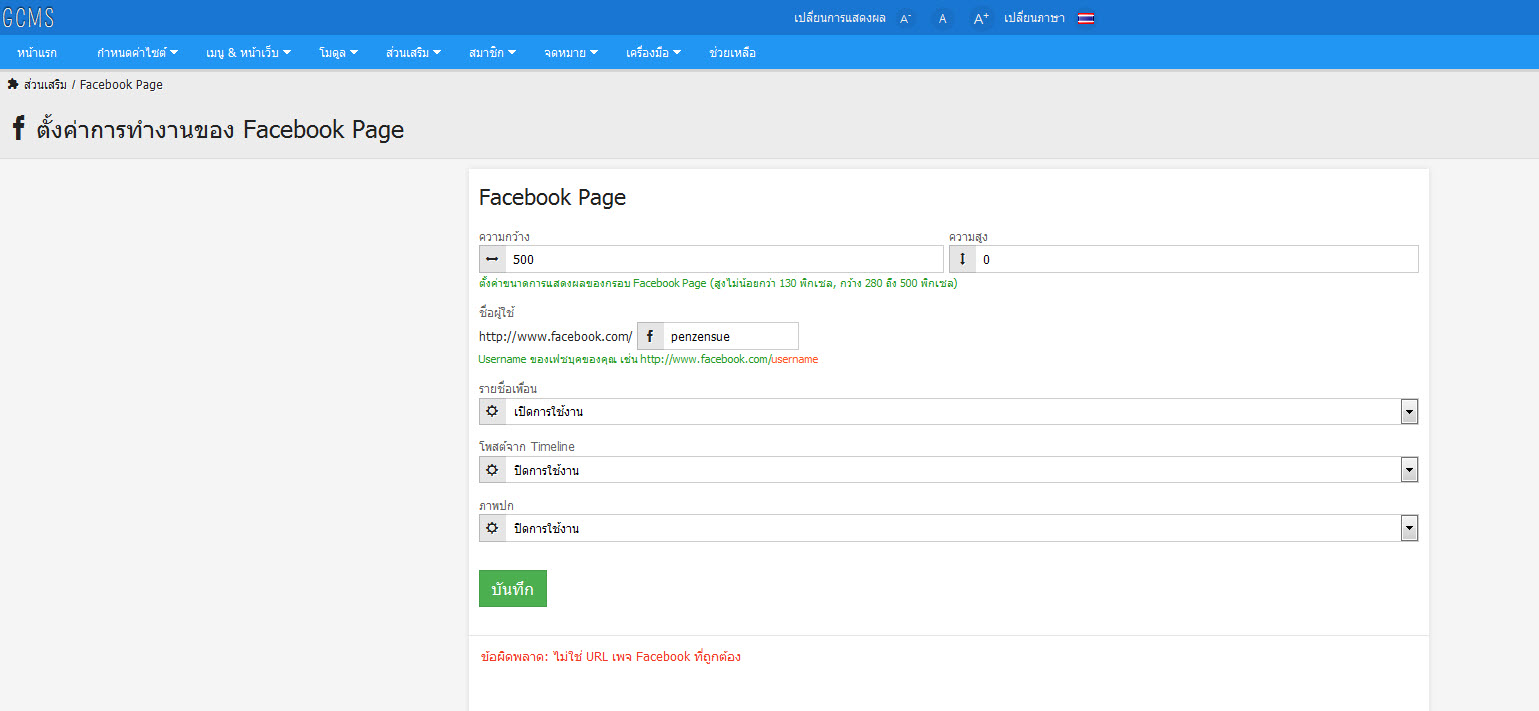Click the บันทึก save button
1539x711 pixels.
click(513, 589)
